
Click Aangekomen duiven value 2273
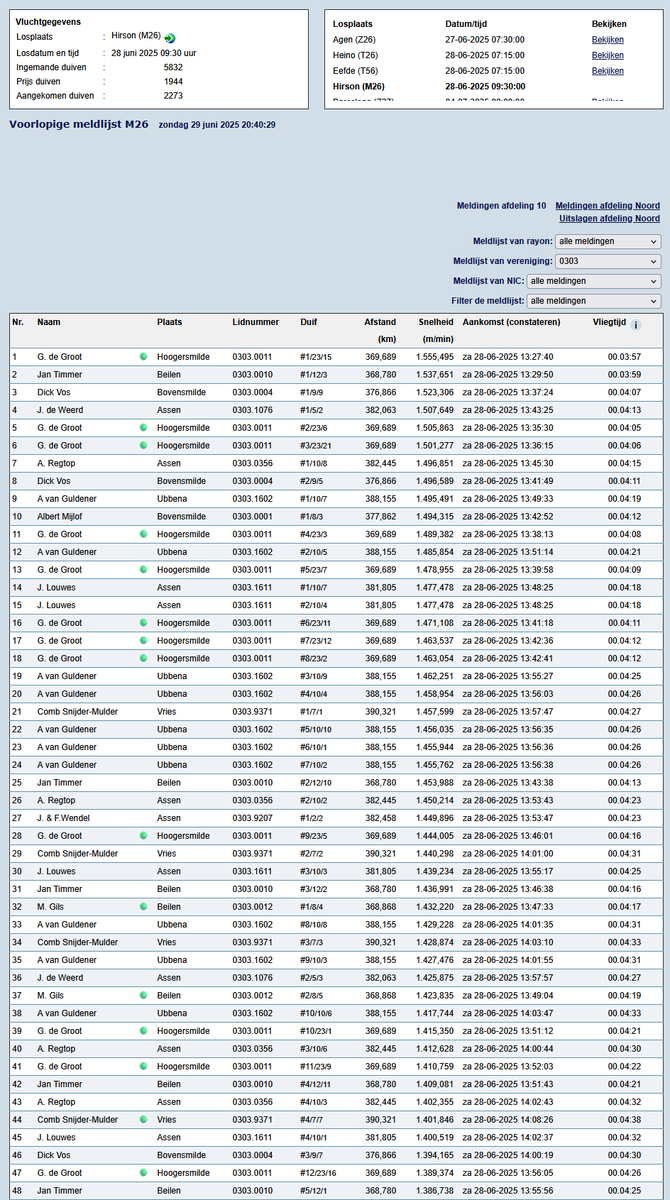coord(173,96)
